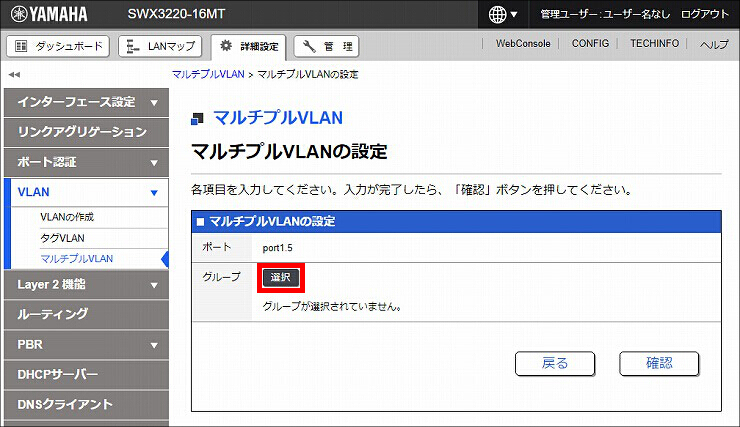Viewport: 740px width, 427px height.
Task: Expand the PBR arrow
Action: 154,345
